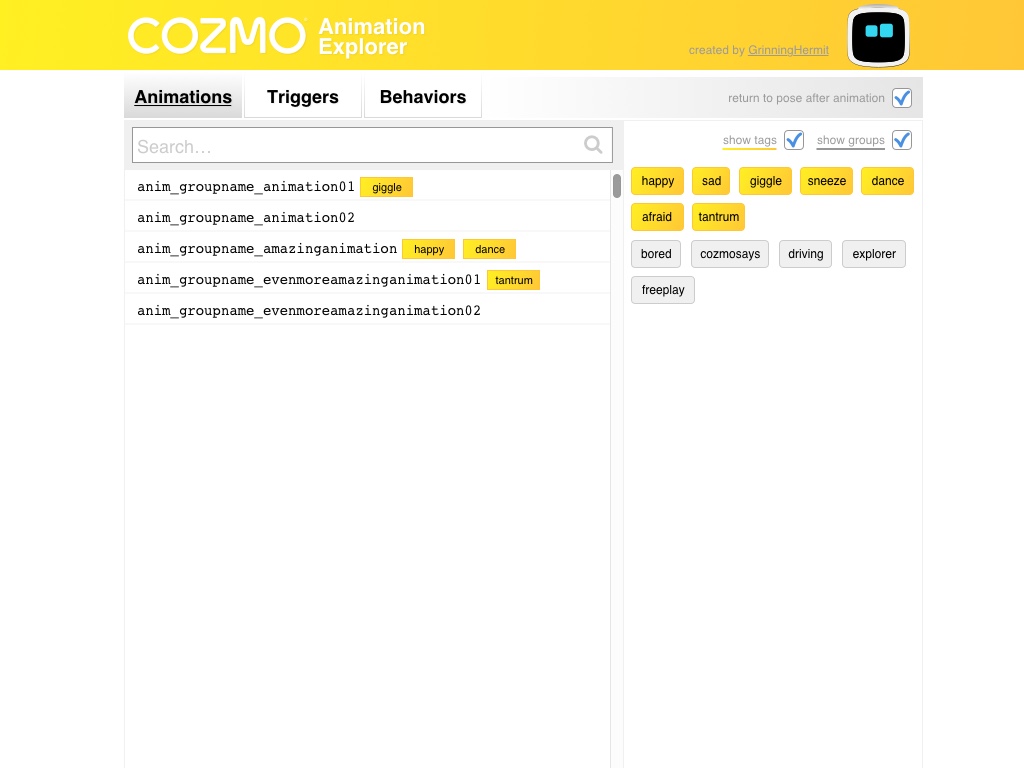Uncheck the show tags checkbox
The width and height of the screenshot is (1024, 768).
(x=794, y=140)
